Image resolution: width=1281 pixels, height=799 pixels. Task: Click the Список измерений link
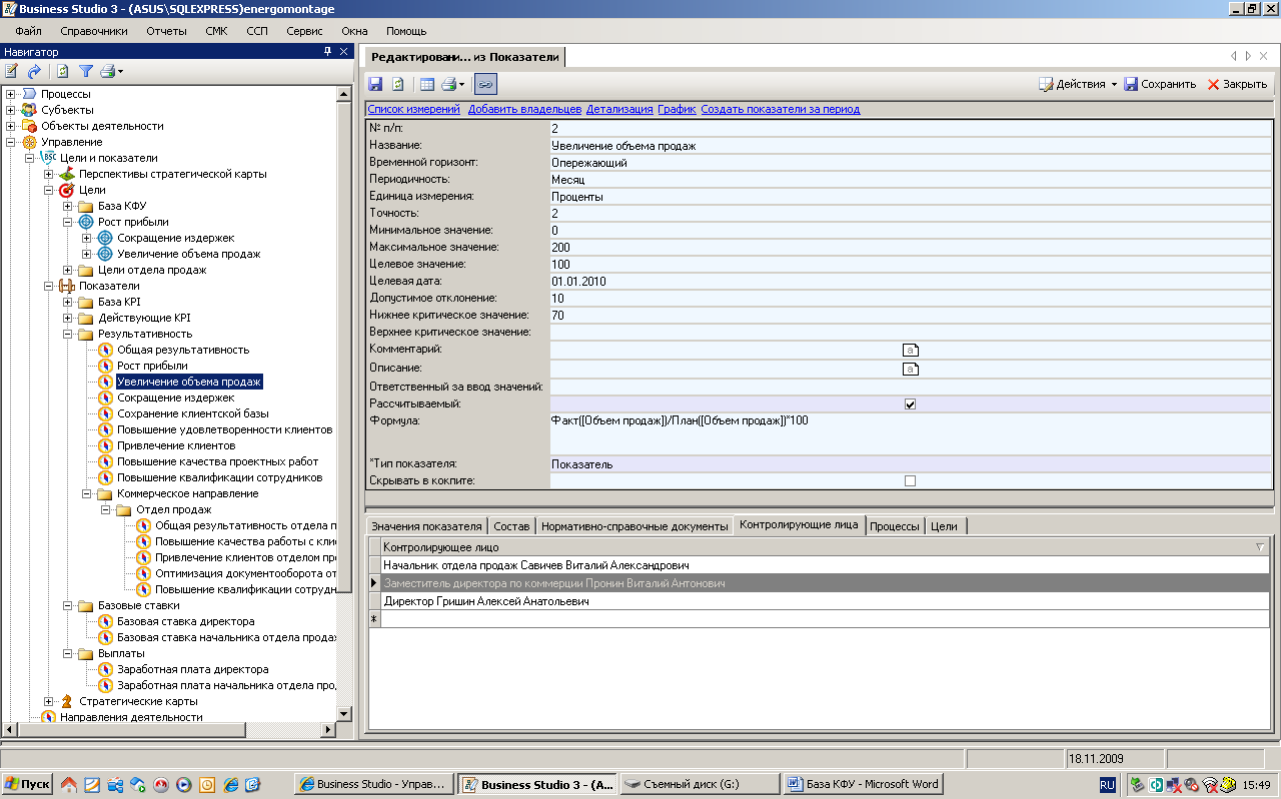pyautogui.click(x=413, y=109)
